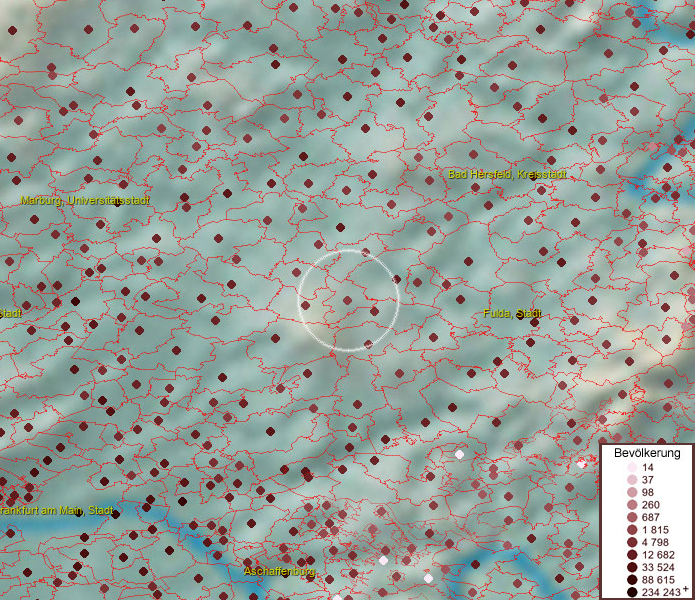Select the Fulda, Stadt map label
The width and height of the screenshot is (695, 600).
click(x=512, y=314)
